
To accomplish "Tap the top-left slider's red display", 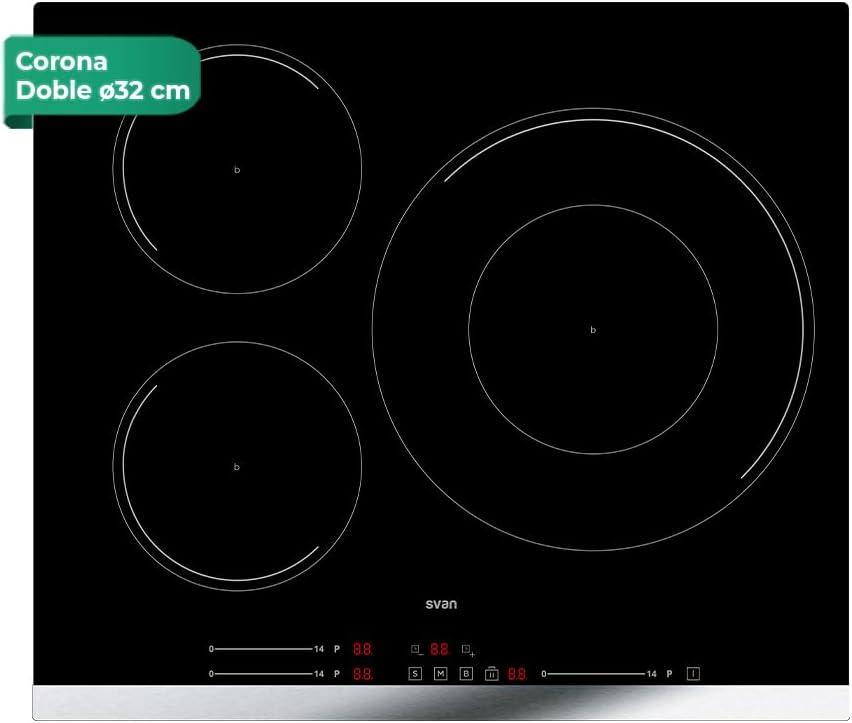I will click(x=362, y=649).
